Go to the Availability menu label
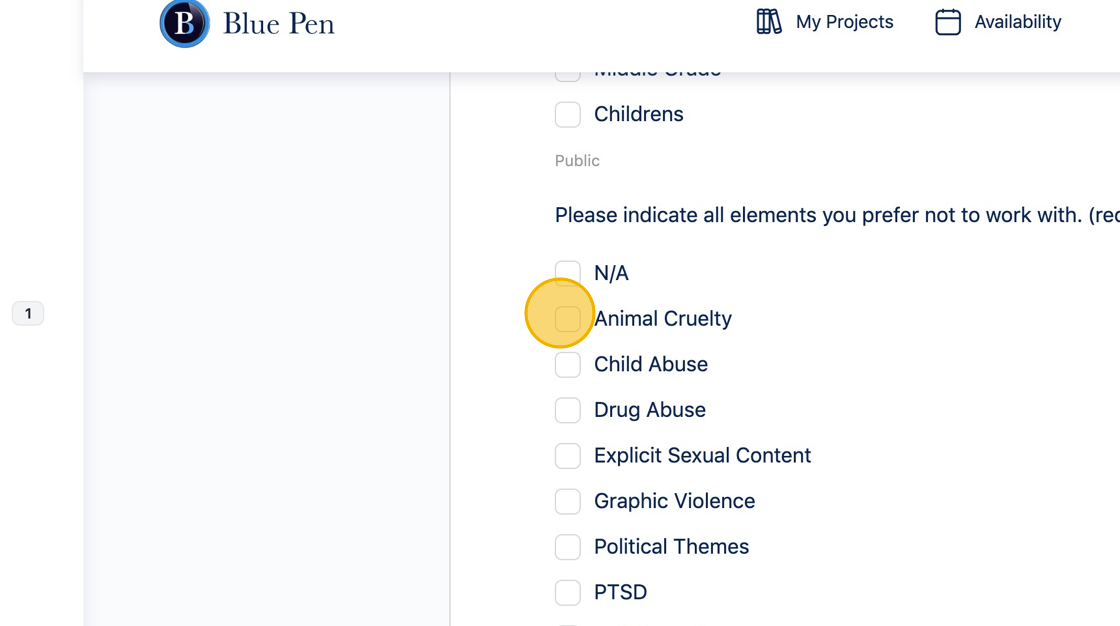This screenshot has height=626, width=1120. [x=1017, y=22]
